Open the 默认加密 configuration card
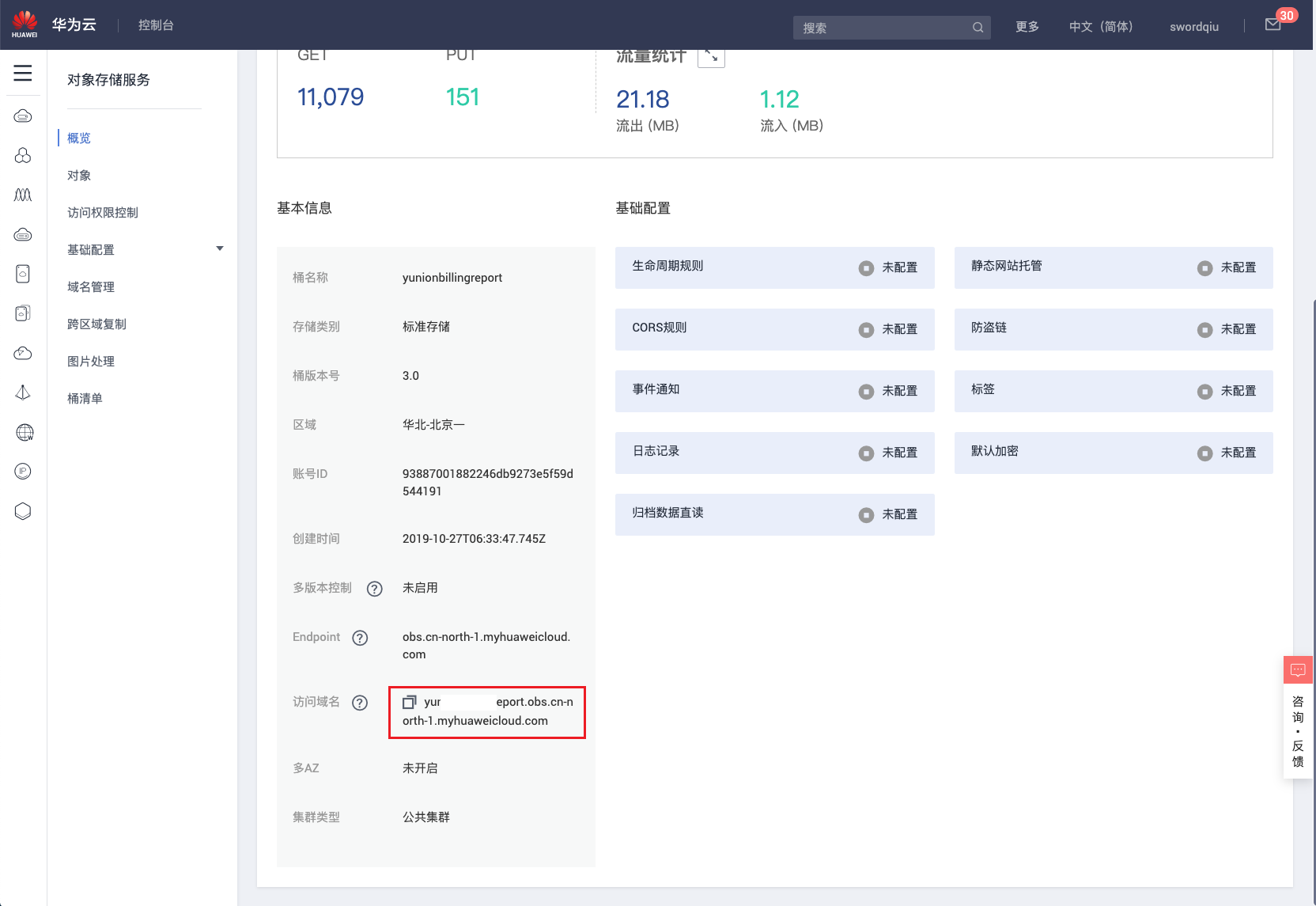This screenshot has height=906, width=1316. point(1113,453)
